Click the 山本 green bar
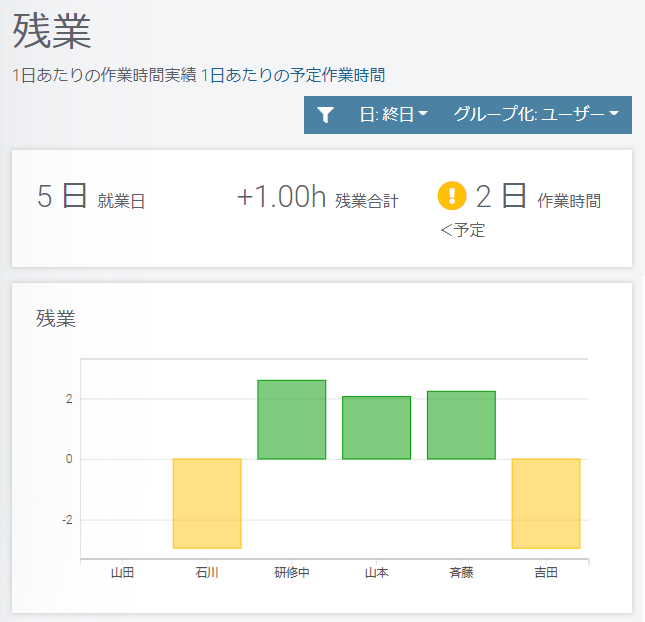Screen dimensions: 645x622 (x=376, y=428)
